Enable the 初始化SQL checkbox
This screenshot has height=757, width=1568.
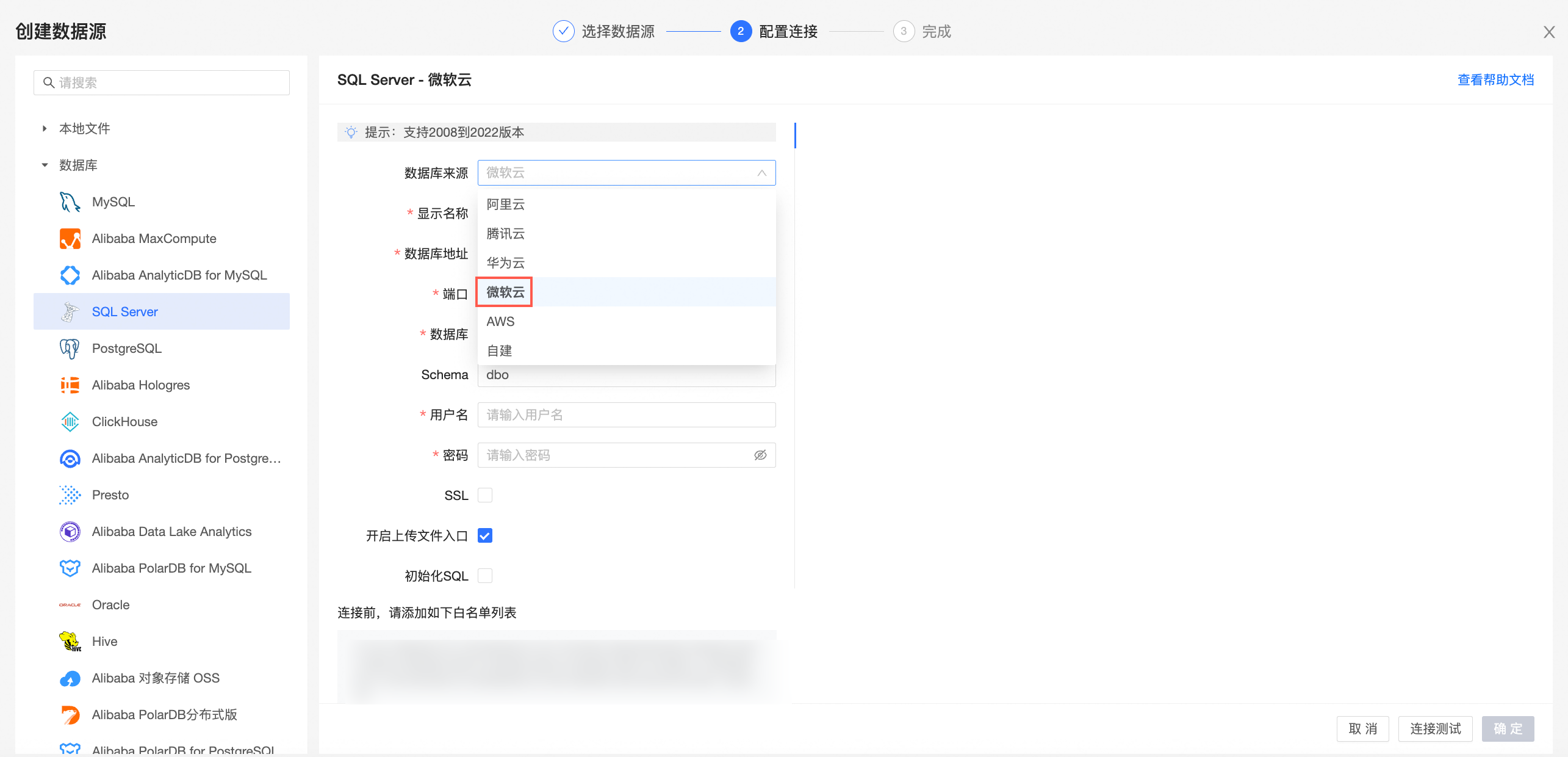click(485, 576)
